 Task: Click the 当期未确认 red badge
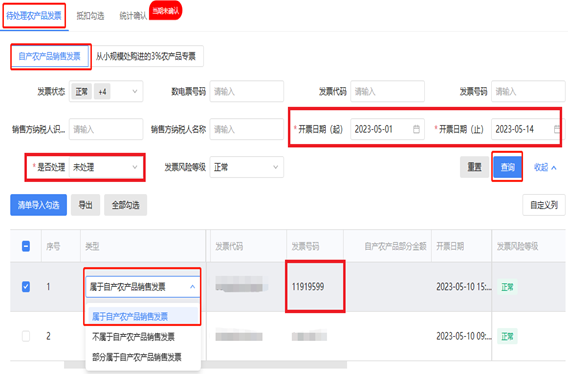point(166,11)
